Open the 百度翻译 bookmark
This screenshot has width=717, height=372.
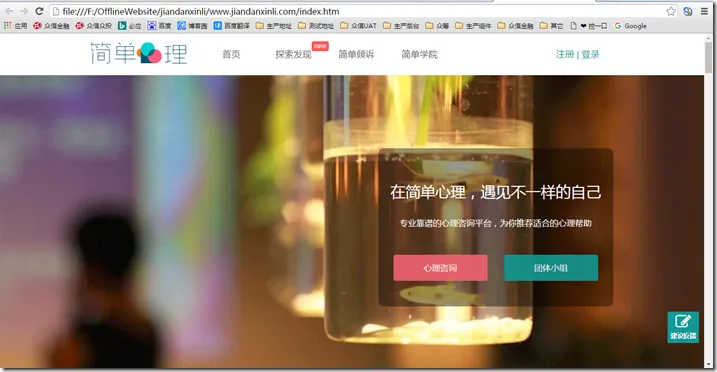point(231,26)
